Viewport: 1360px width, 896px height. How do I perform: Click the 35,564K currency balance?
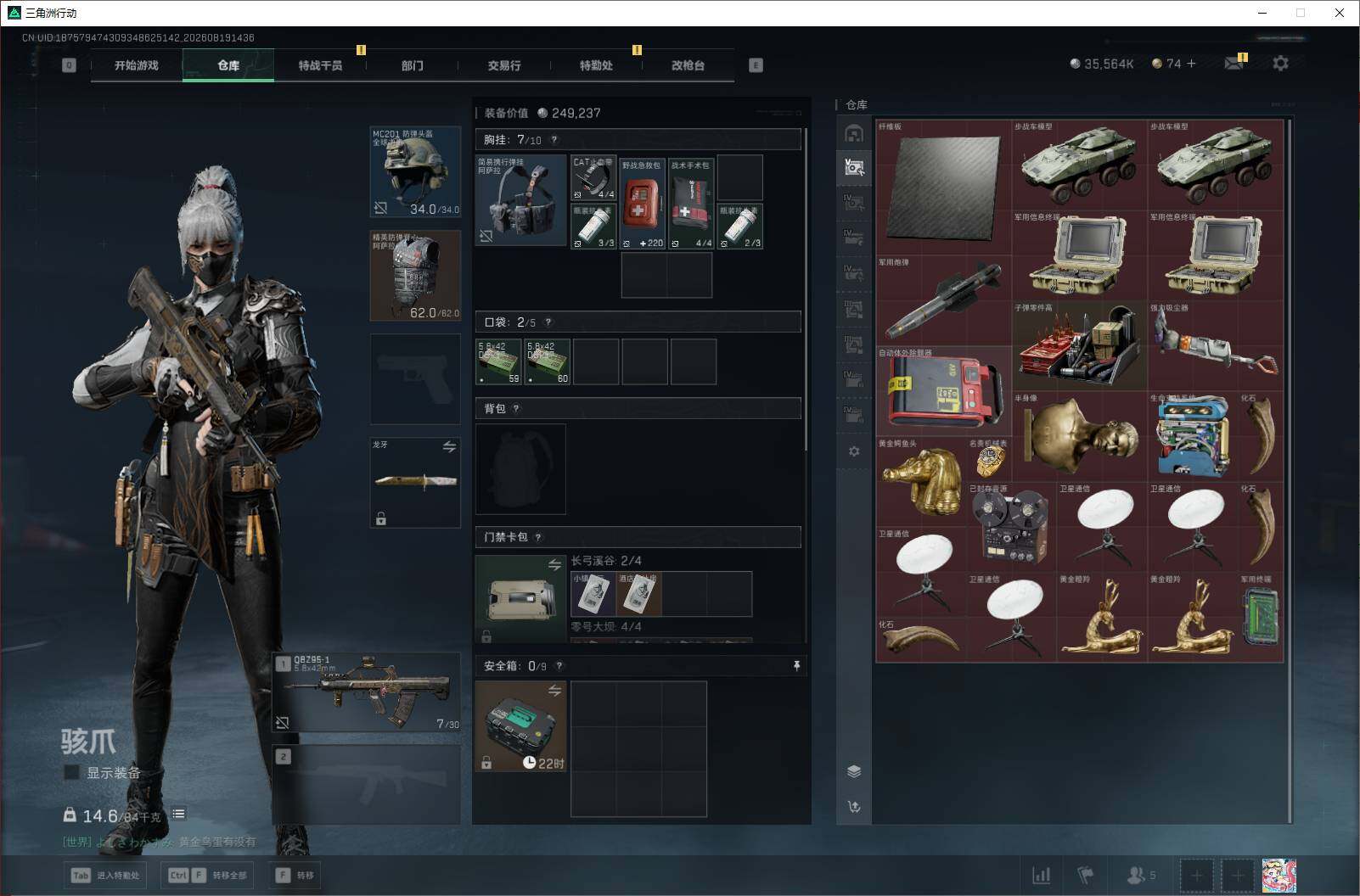click(x=1101, y=64)
